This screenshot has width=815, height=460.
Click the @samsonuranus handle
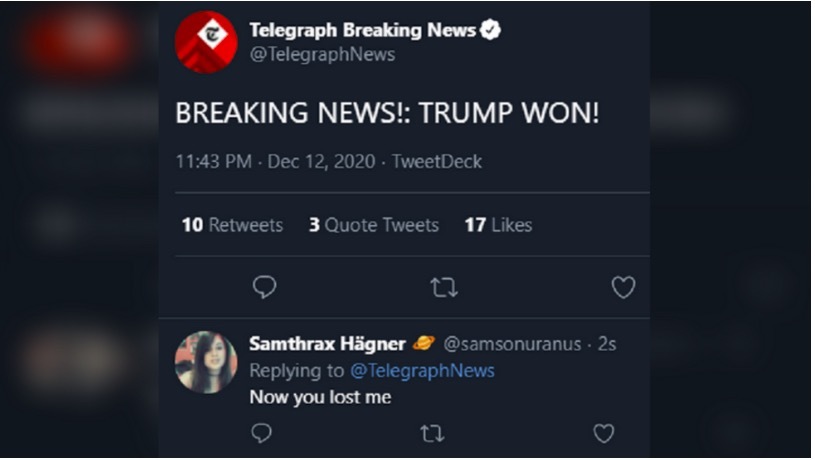[511, 344]
